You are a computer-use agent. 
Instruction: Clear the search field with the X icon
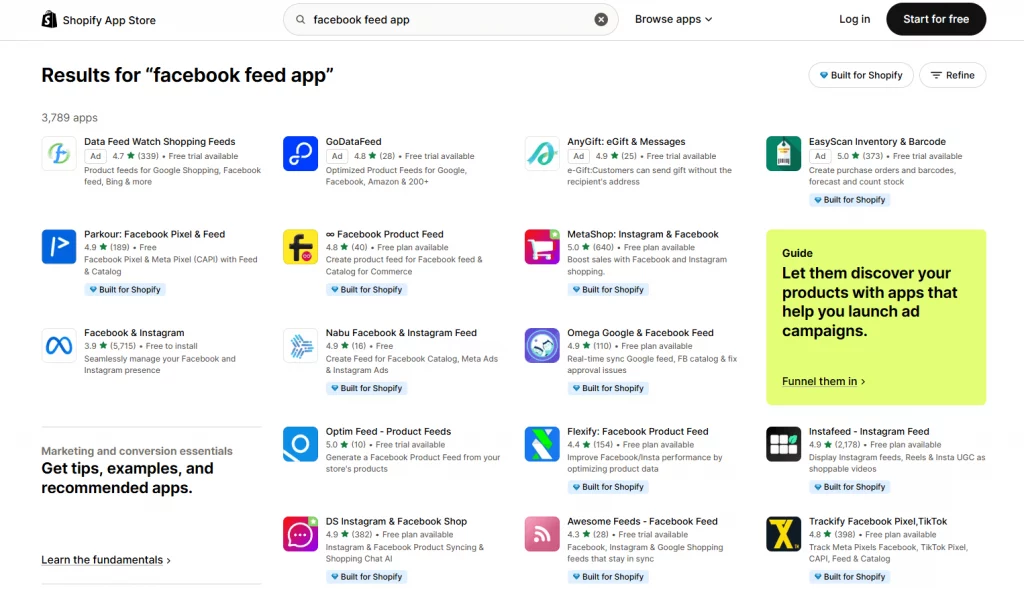(x=601, y=20)
